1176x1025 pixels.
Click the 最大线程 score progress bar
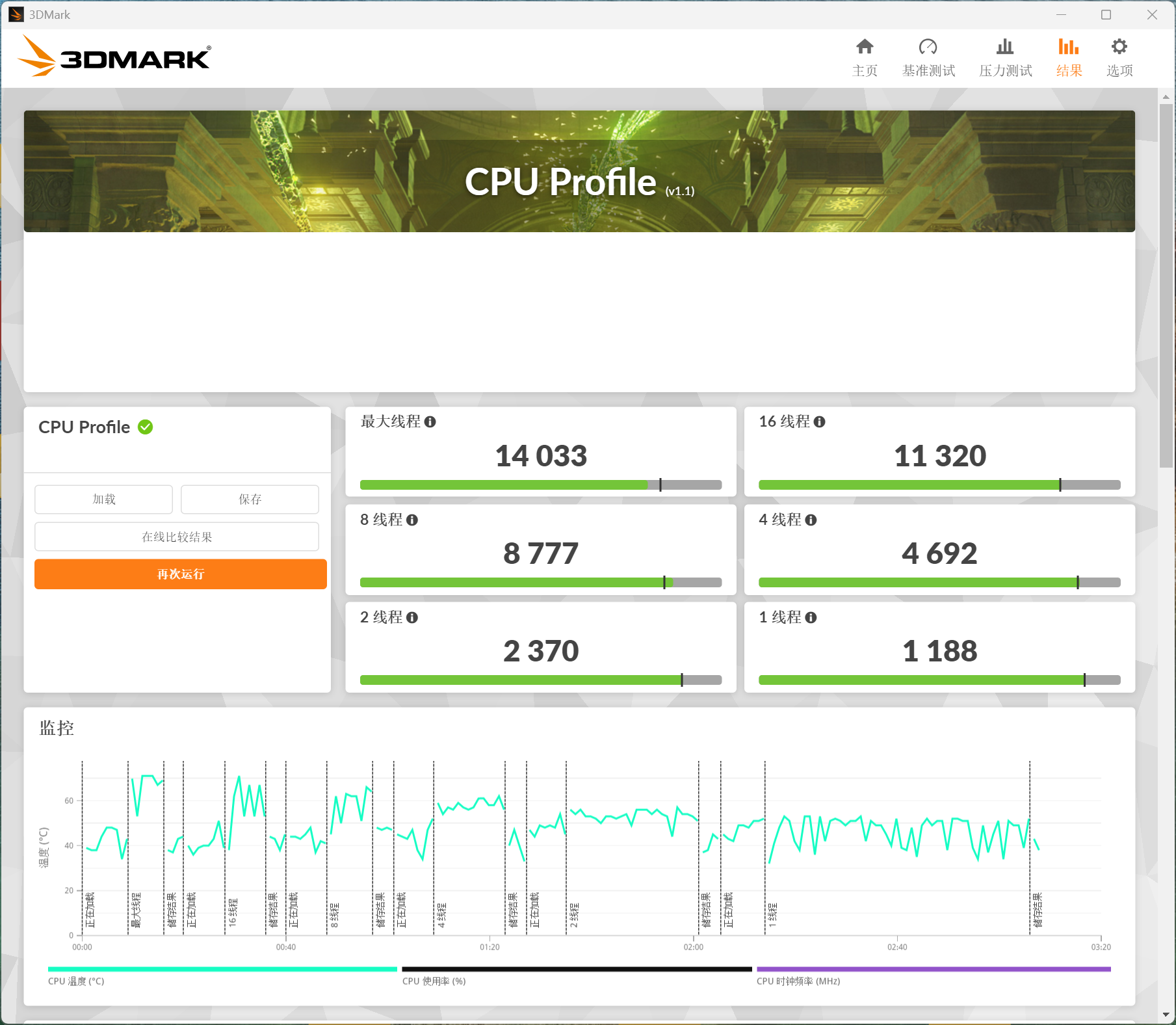(x=541, y=485)
